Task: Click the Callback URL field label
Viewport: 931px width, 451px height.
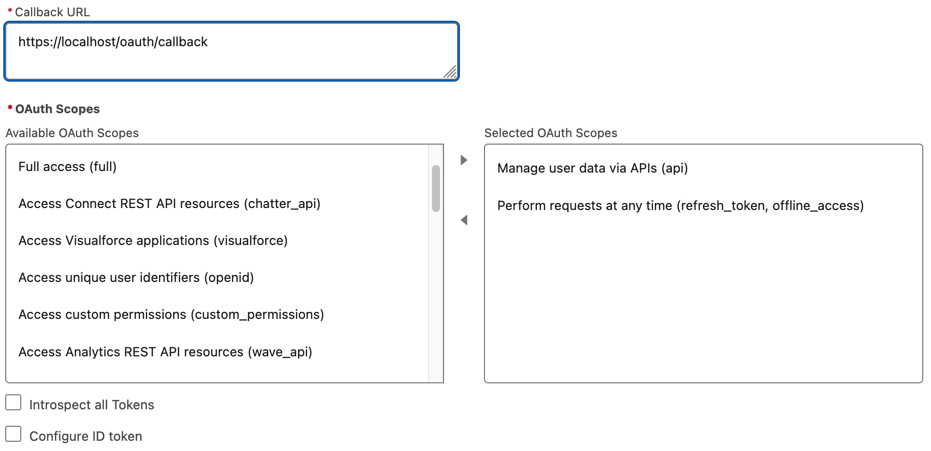Action: (52, 12)
